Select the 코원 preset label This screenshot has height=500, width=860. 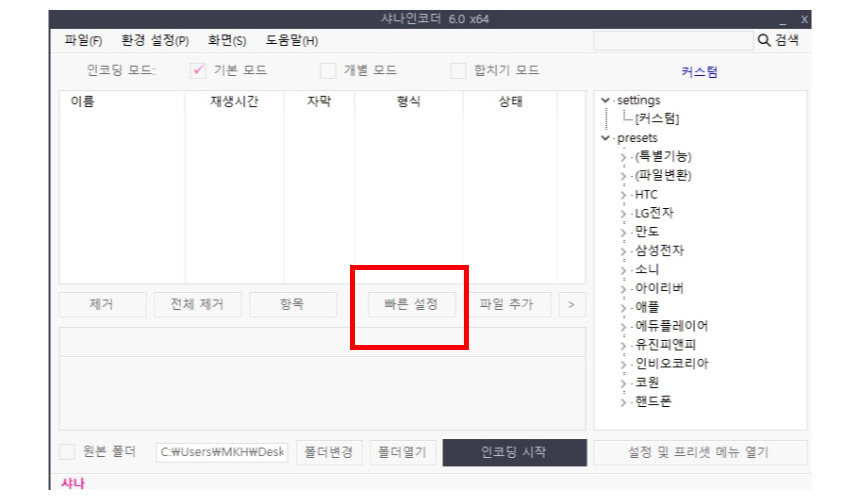(647, 383)
